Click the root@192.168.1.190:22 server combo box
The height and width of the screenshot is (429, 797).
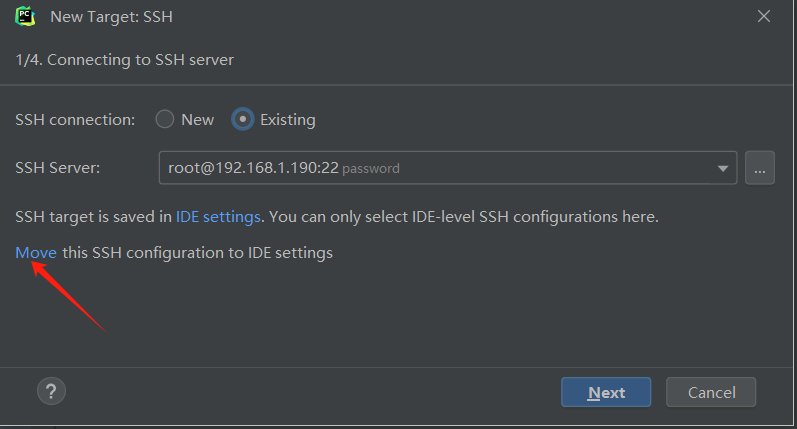coord(440,168)
